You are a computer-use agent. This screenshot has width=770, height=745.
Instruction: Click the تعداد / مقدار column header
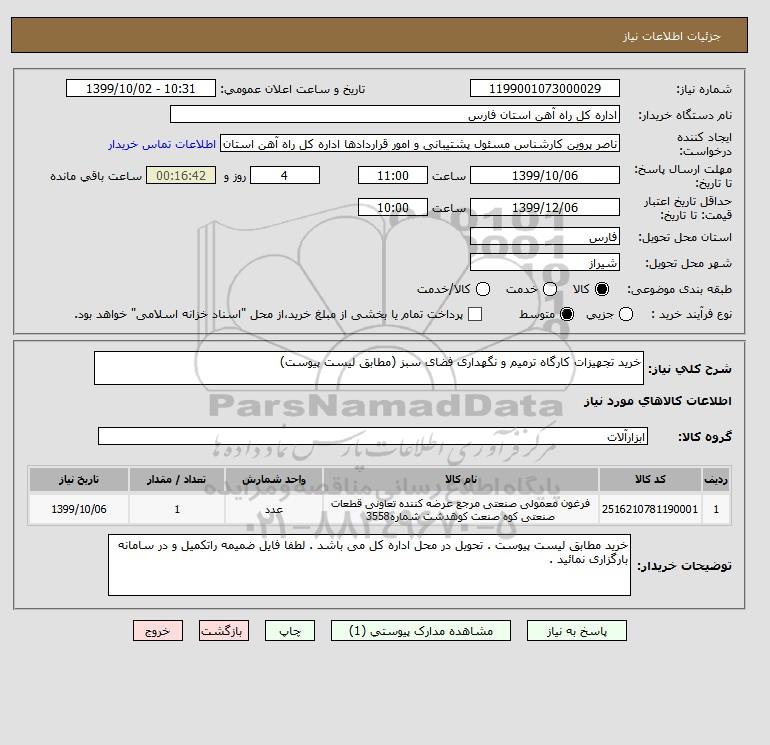177,479
